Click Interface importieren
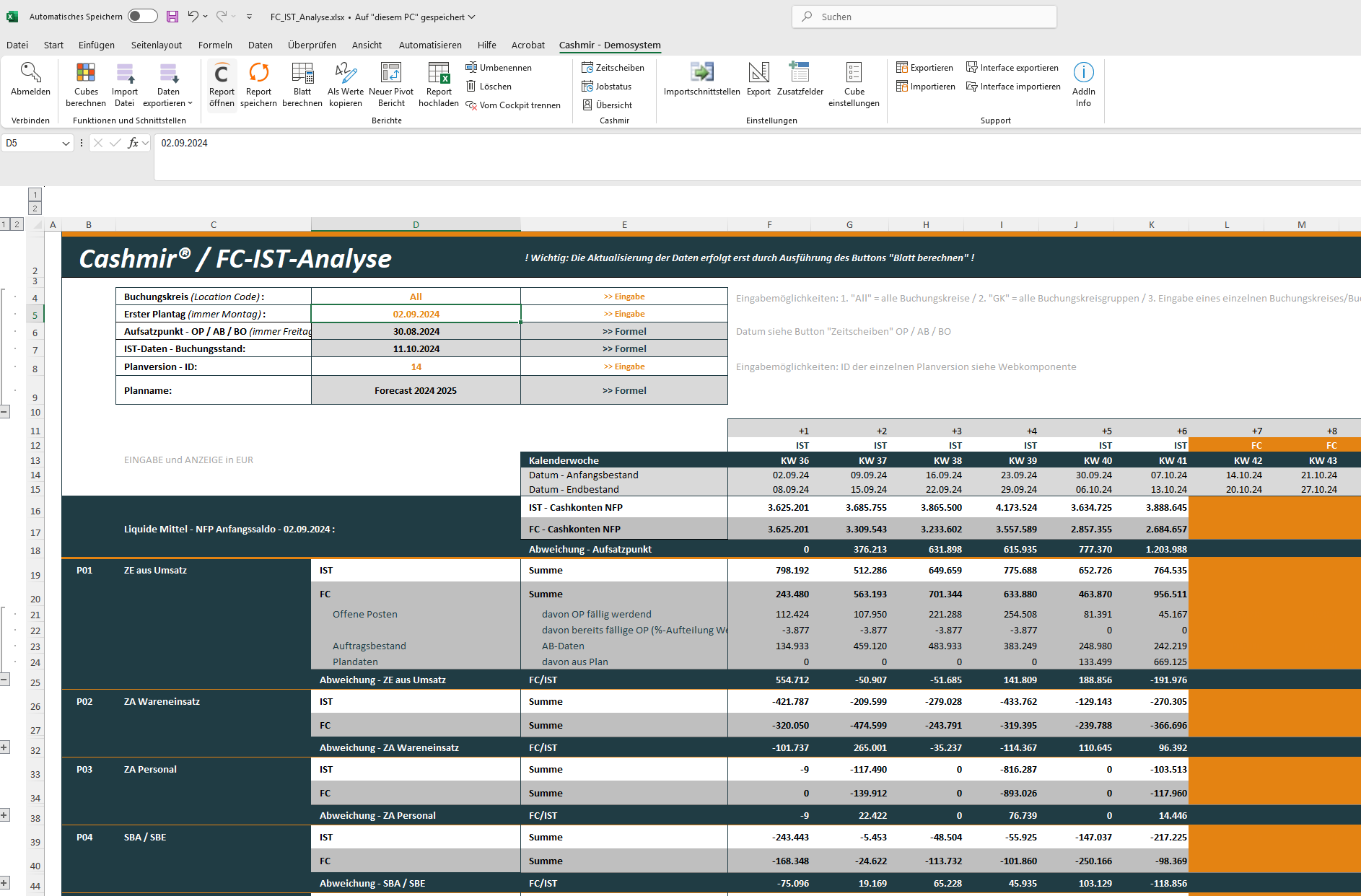The image size is (1361, 896). pos(1013,87)
